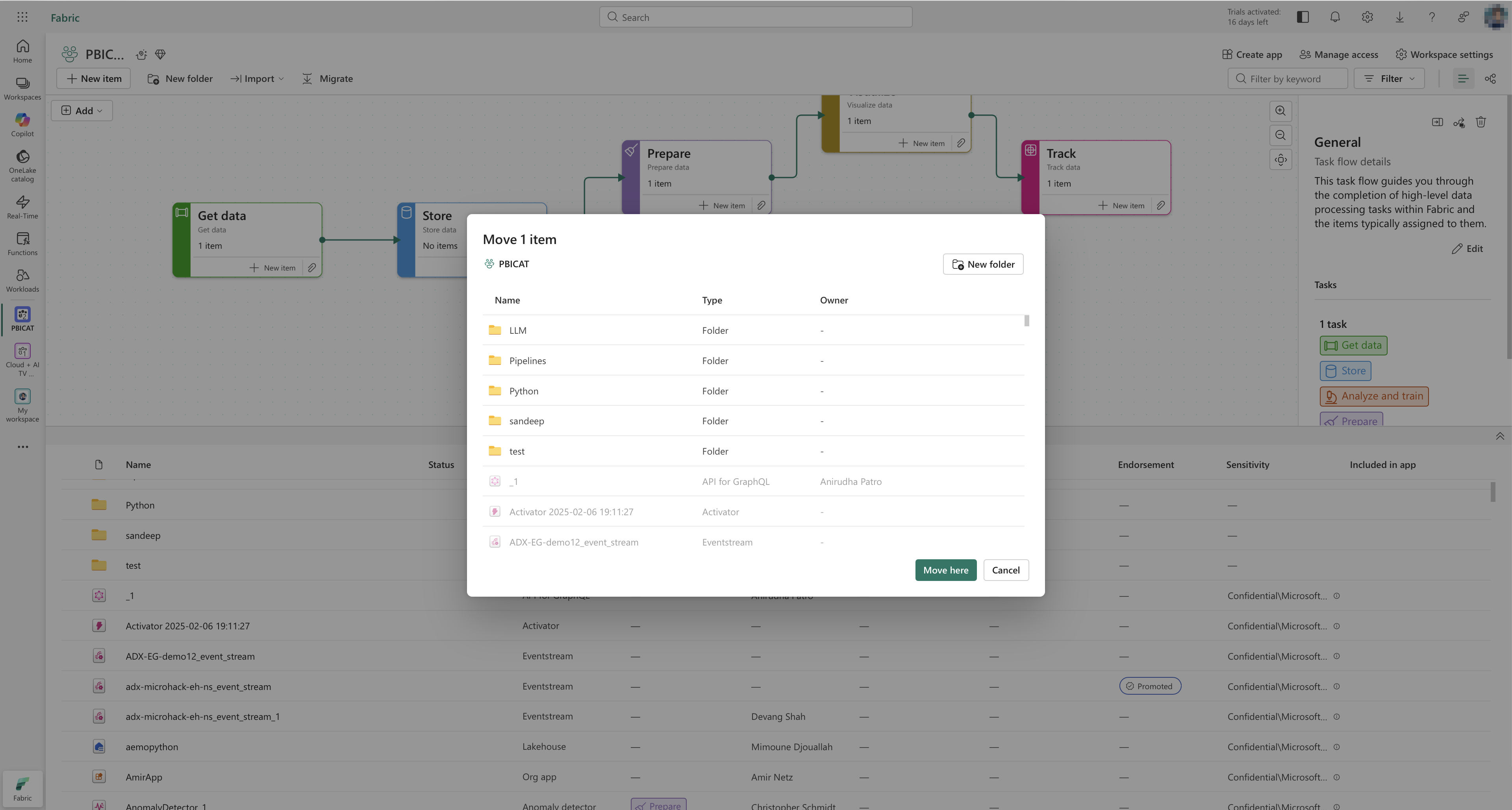The image size is (1512, 810).
Task: Create New folder inside move dialog
Action: point(982,264)
